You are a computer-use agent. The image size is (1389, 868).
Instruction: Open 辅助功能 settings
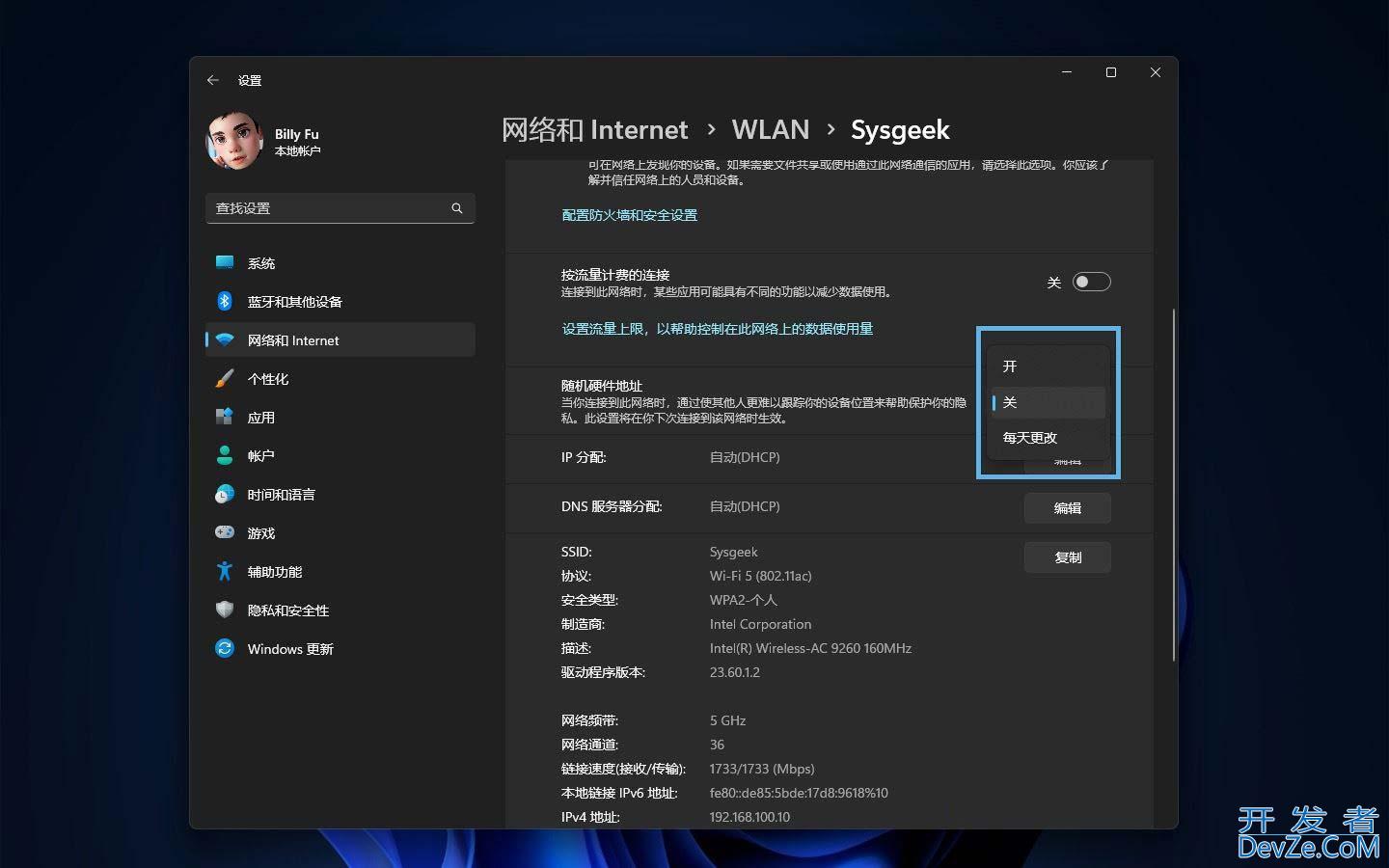340,572
